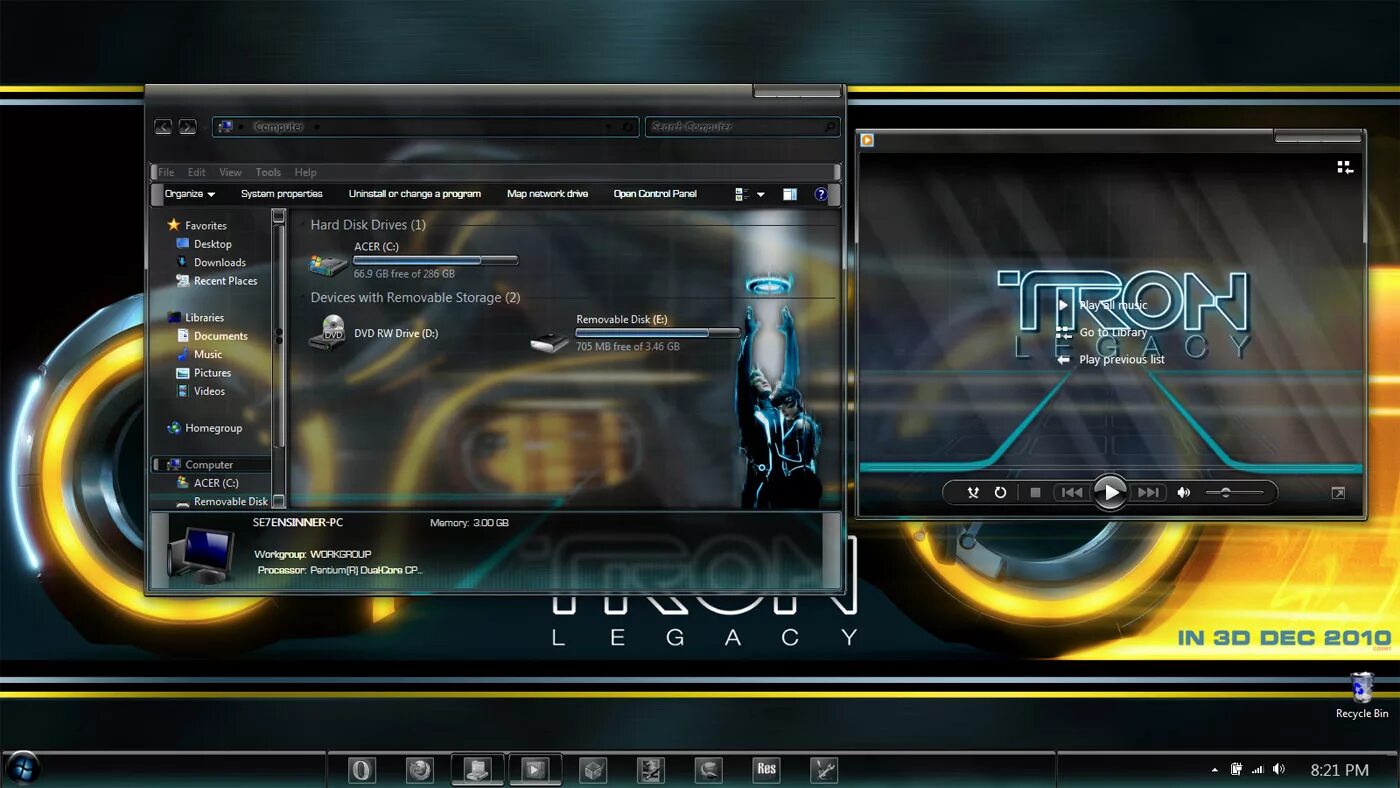1400x788 pixels.
Task: Open the Start orb
Action: click(x=22, y=768)
